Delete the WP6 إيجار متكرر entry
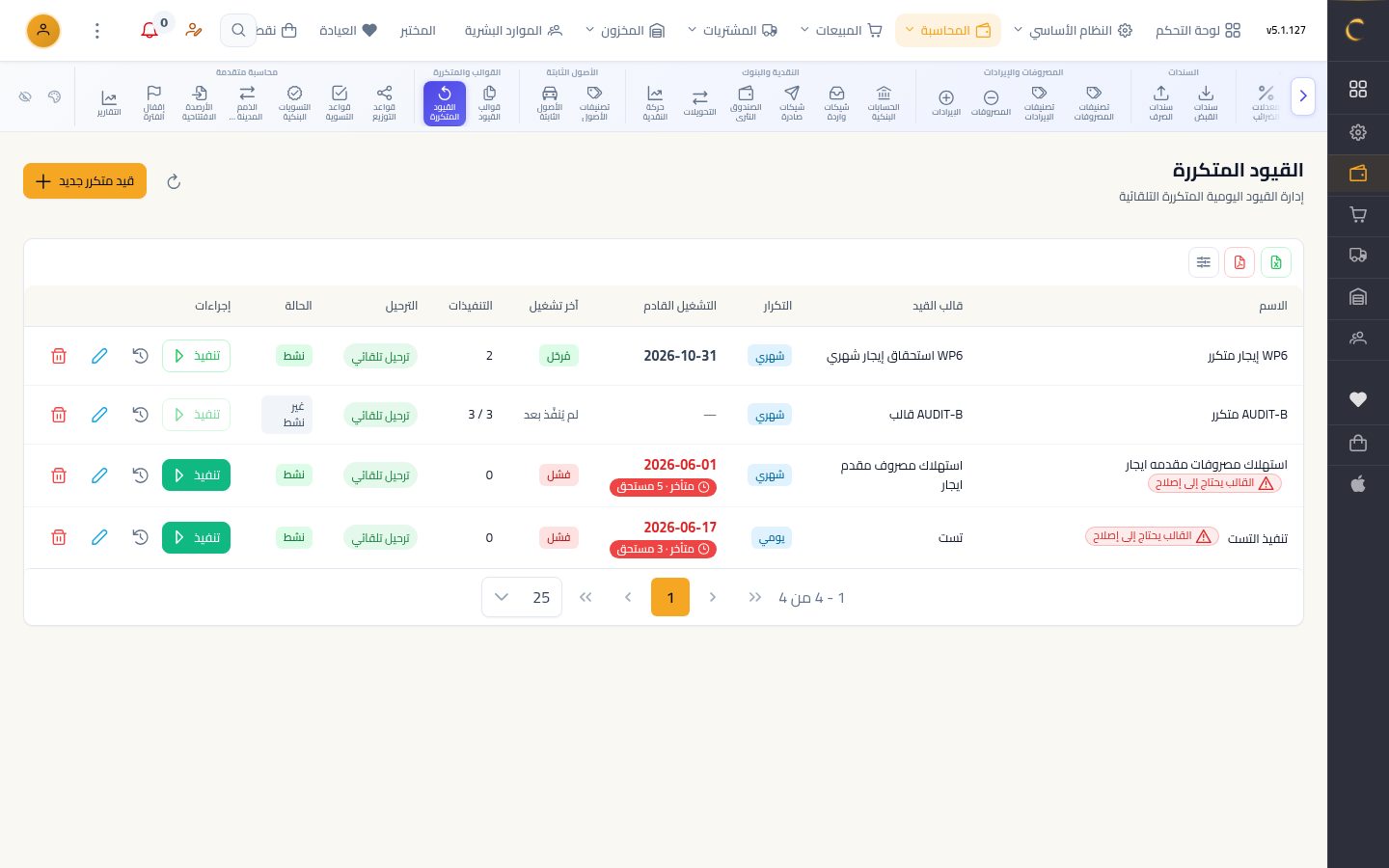 (x=59, y=356)
